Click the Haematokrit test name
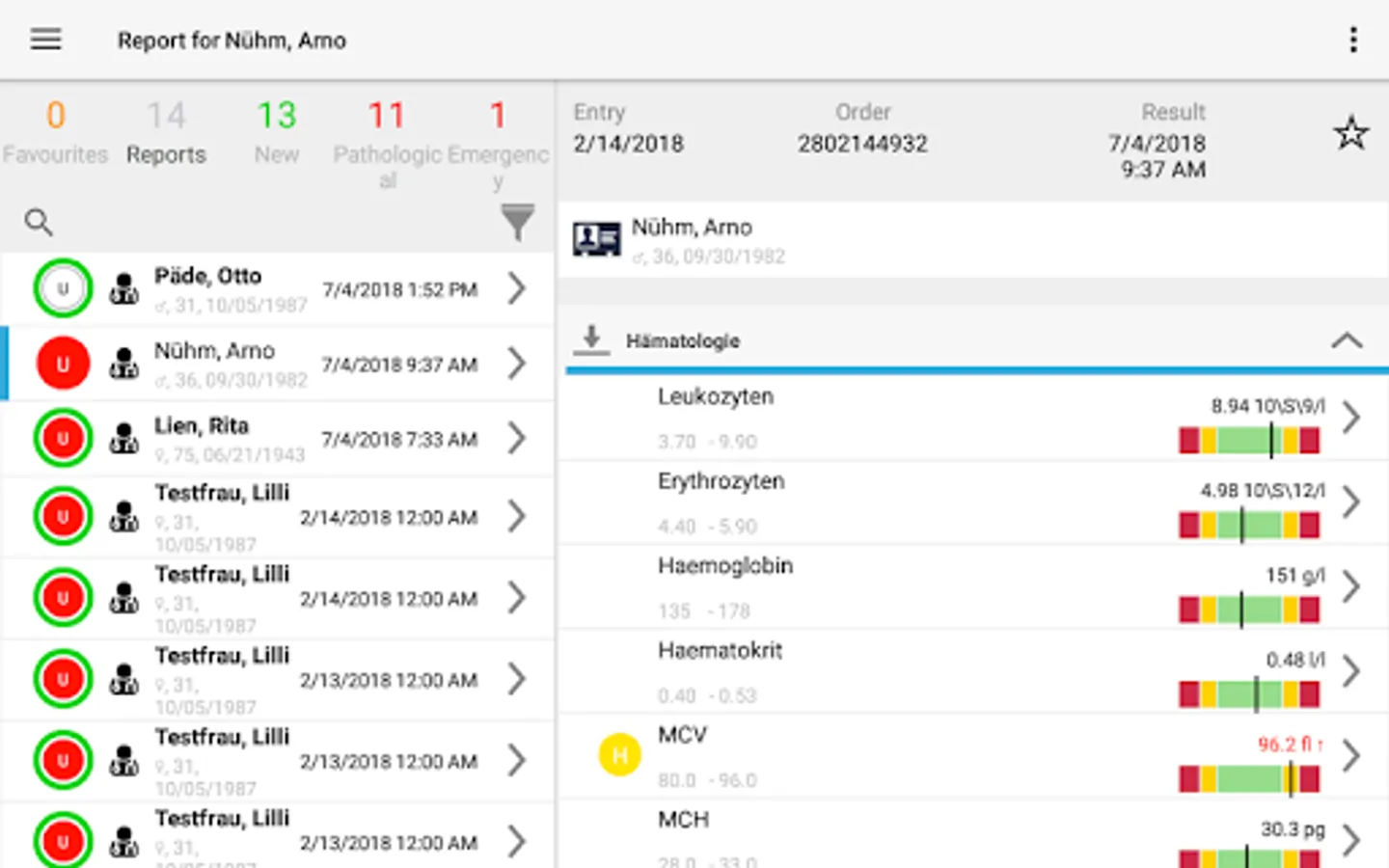 coord(720,650)
